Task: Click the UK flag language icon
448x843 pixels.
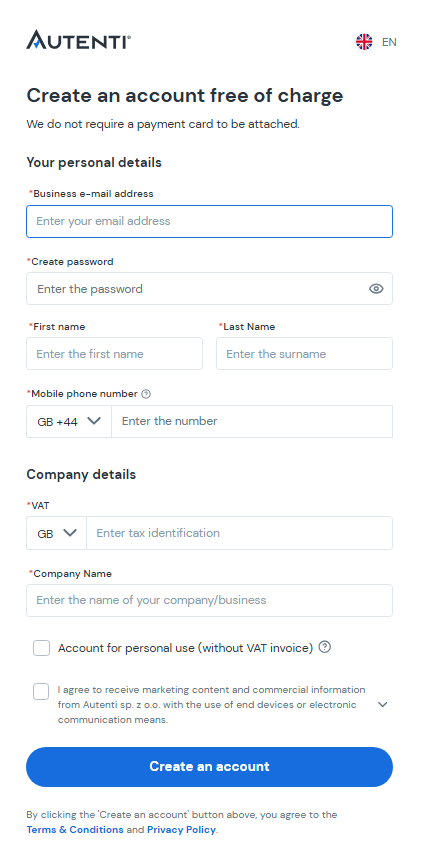Action: (x=364, y=42)
